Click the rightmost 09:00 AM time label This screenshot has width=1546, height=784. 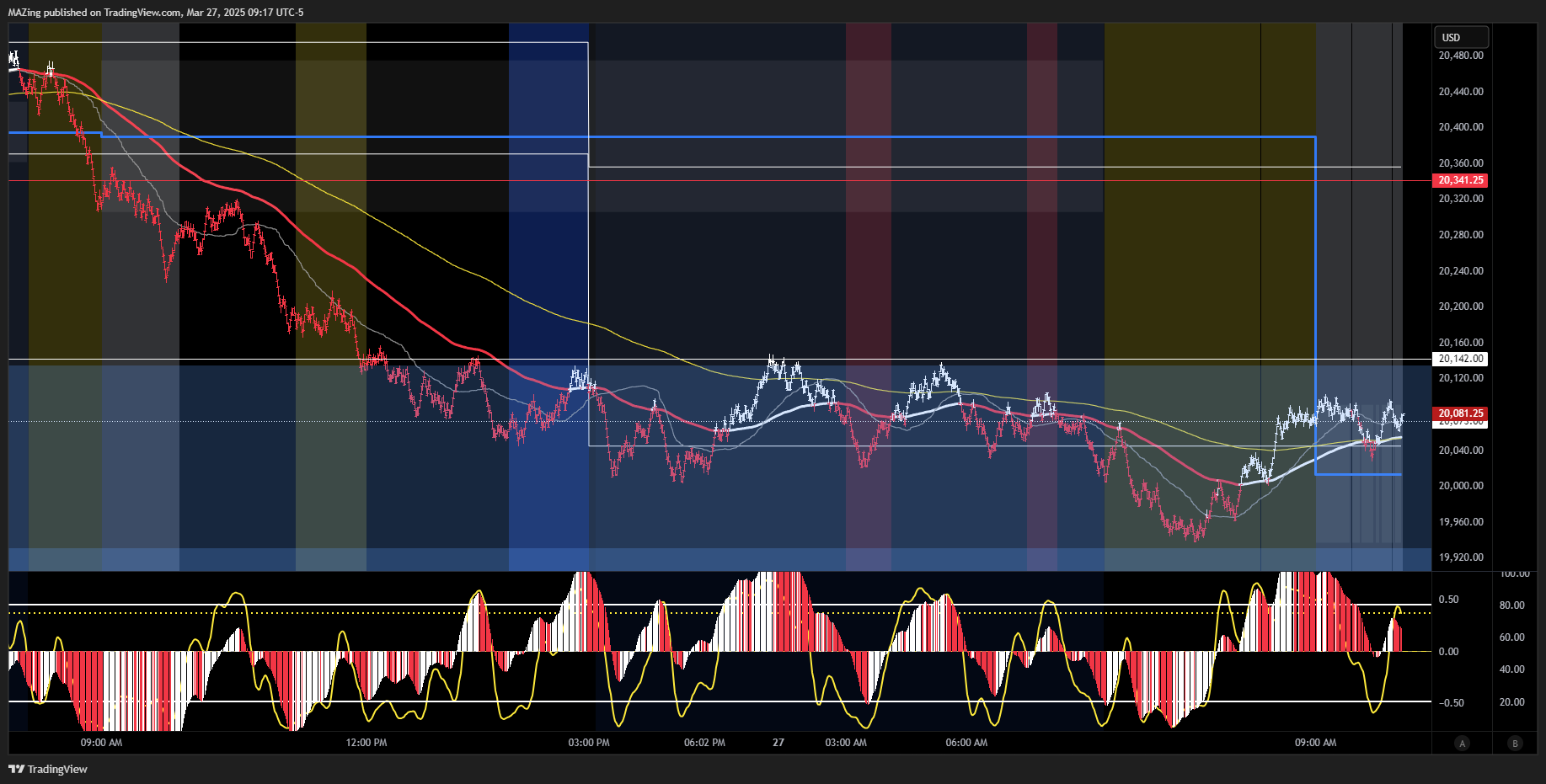[x=1315, y=743]
